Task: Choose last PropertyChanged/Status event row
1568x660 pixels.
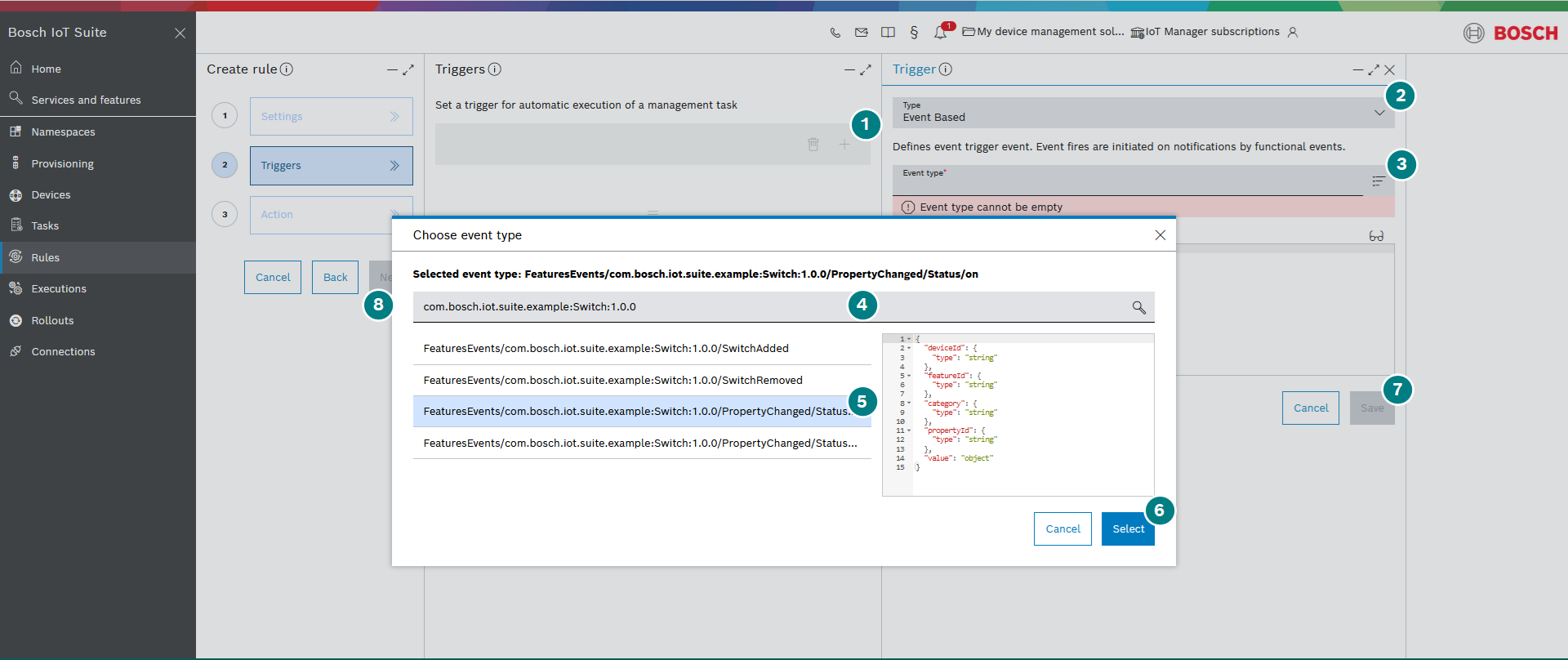Action: tap(642, 444)
